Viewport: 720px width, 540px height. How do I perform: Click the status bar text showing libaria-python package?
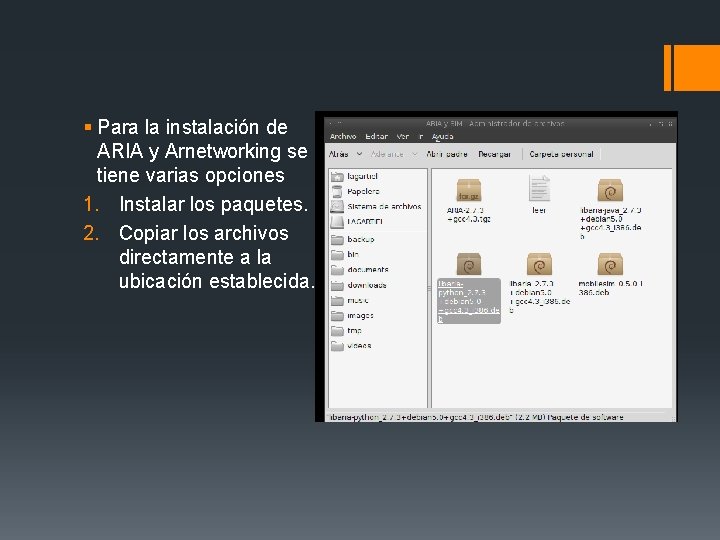[x=475, y=417]
